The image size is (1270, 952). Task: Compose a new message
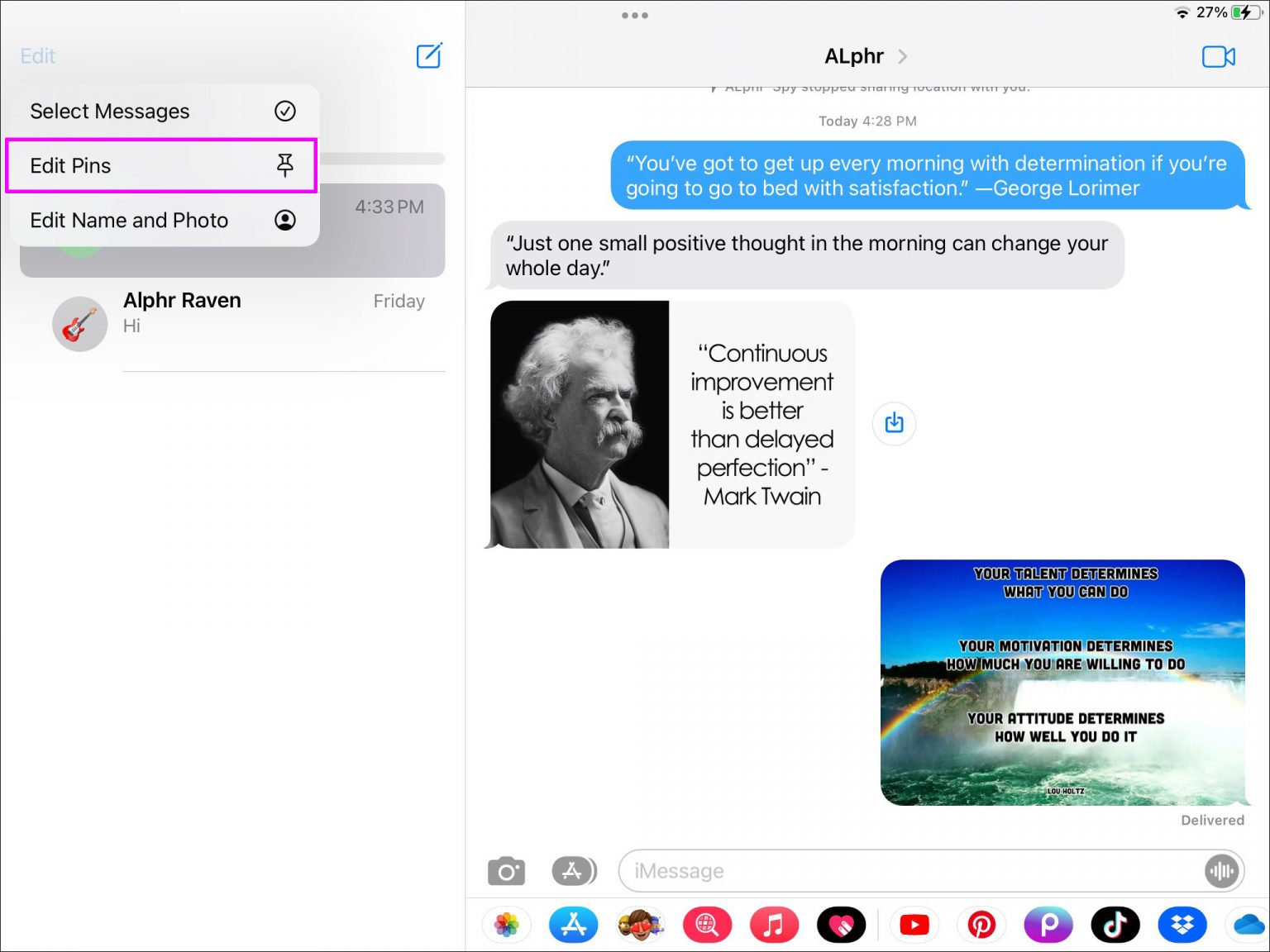pos(429,55)
